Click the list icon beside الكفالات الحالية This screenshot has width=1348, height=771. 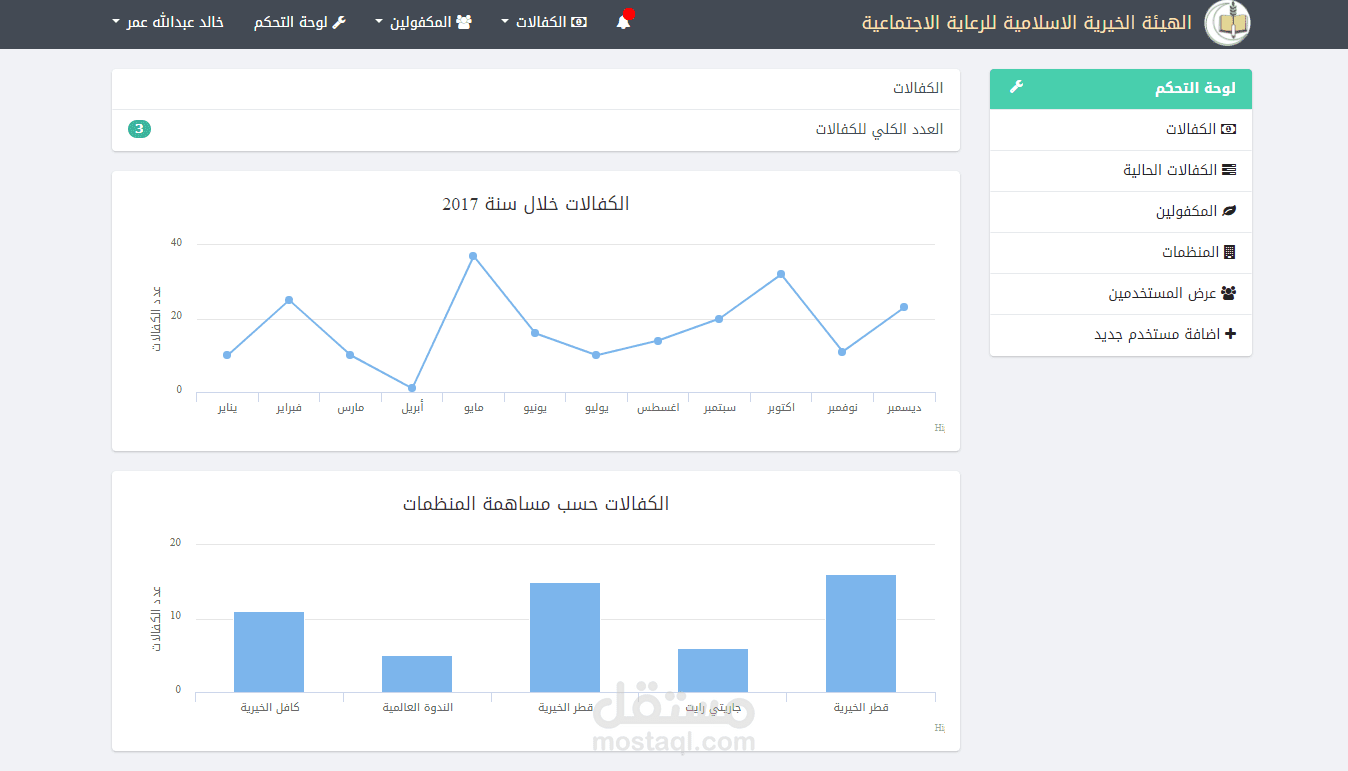click(1229, 170)
